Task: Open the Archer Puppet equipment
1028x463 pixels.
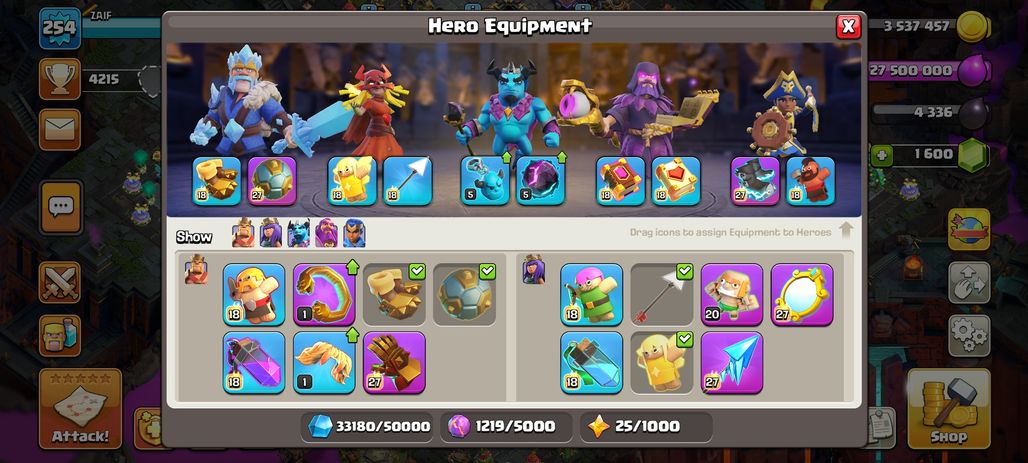Action: pyautogui.click(x=591, y=294)
